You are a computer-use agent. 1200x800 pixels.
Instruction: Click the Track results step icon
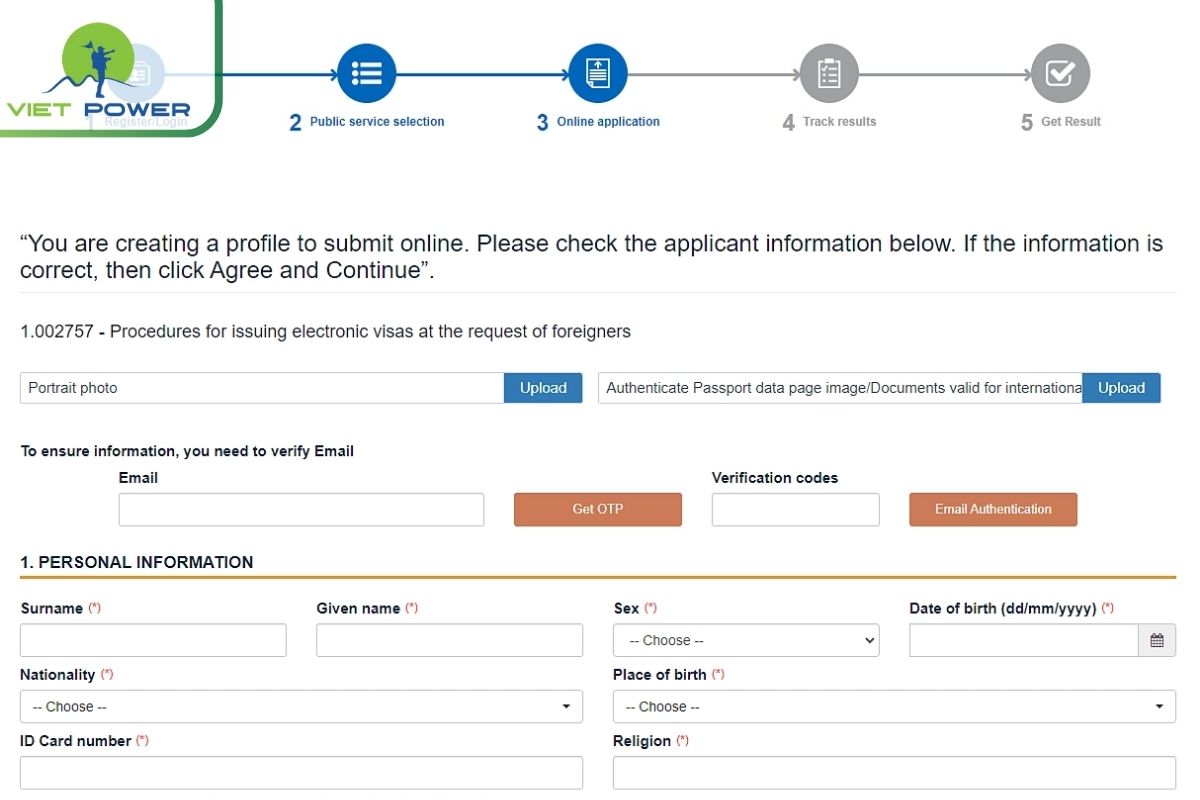828,72
